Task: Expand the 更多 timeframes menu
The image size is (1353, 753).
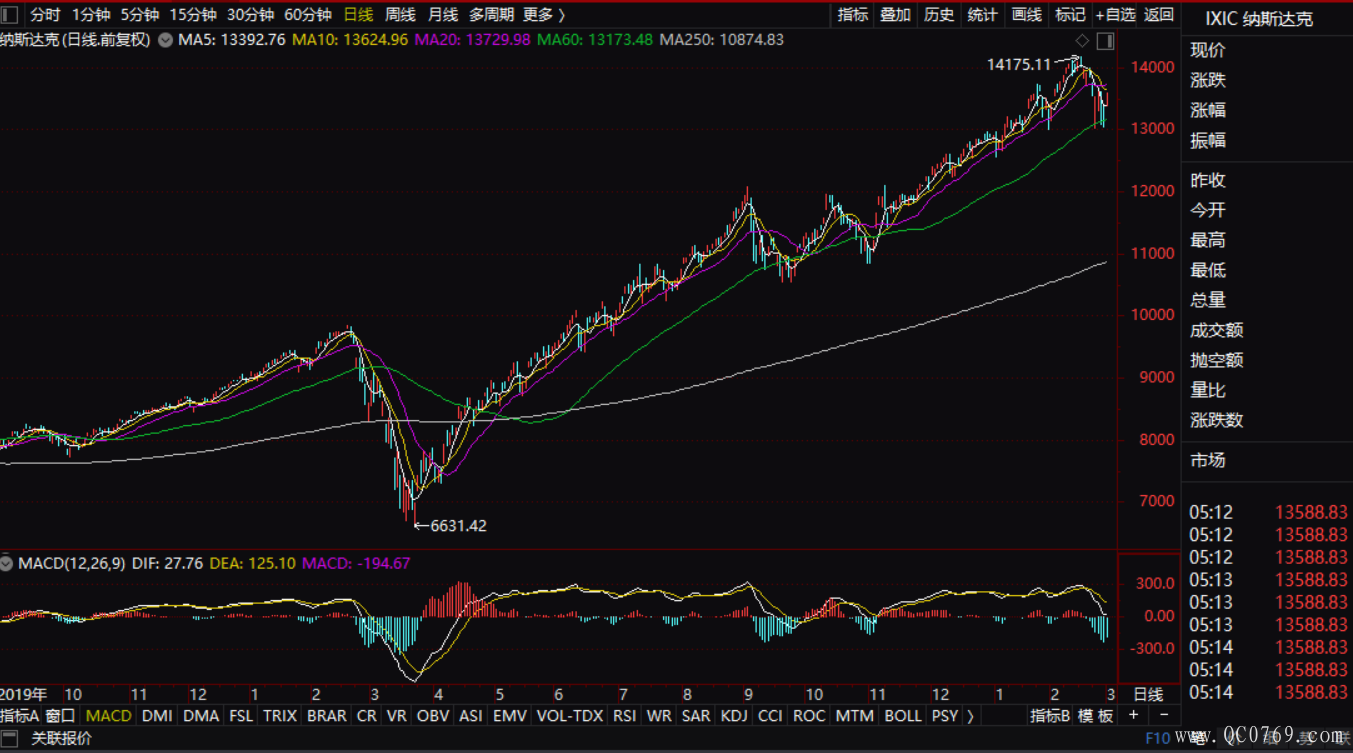Action: point(543,15)
